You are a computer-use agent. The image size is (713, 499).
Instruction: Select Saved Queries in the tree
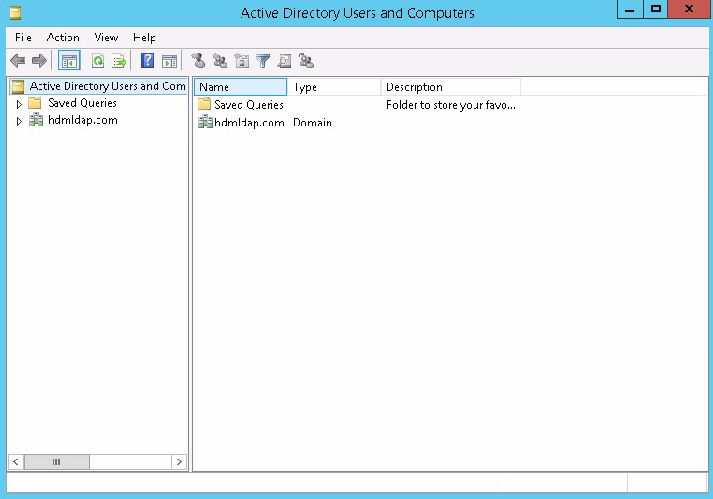point(82,103)
